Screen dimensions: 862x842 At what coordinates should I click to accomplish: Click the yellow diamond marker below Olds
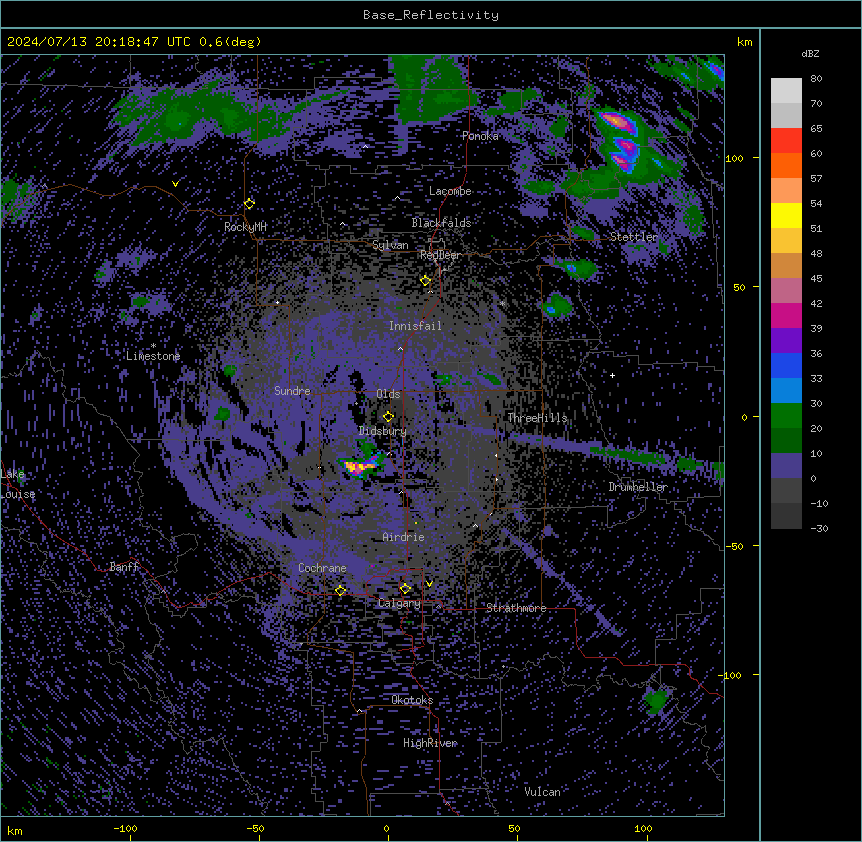[x=388, y=417]
